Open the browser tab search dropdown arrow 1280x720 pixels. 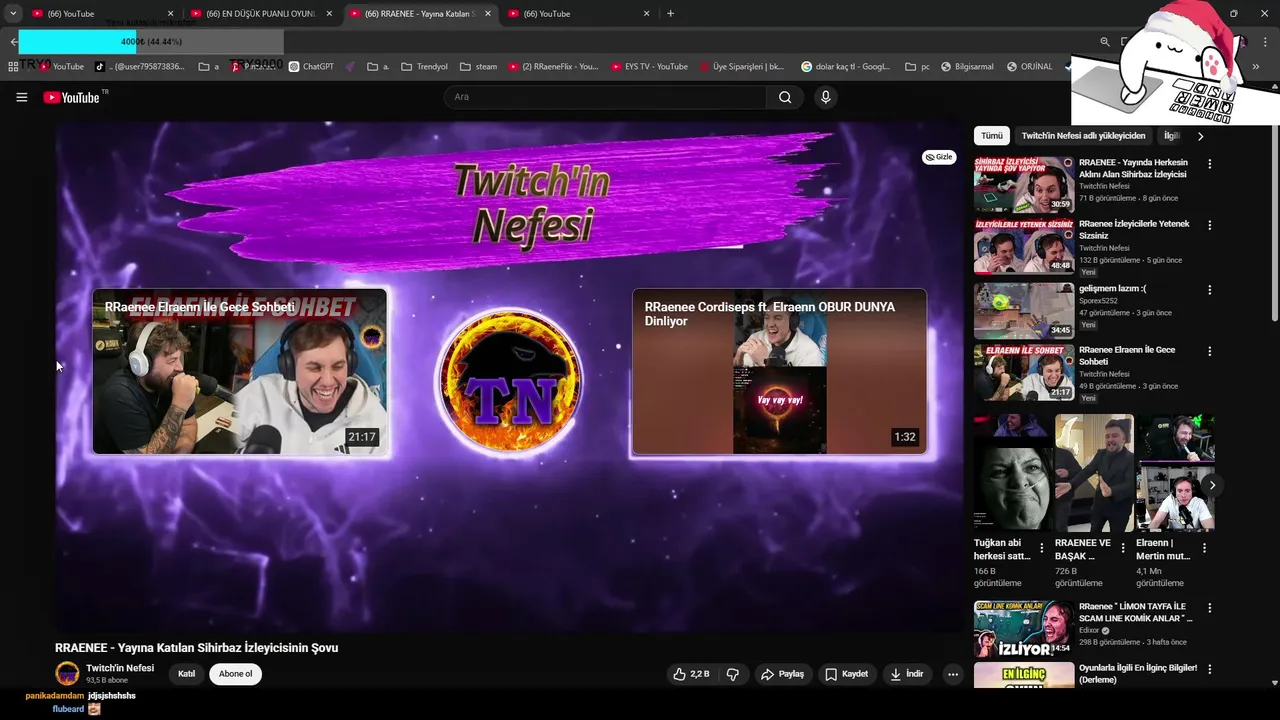coord(13,13)
